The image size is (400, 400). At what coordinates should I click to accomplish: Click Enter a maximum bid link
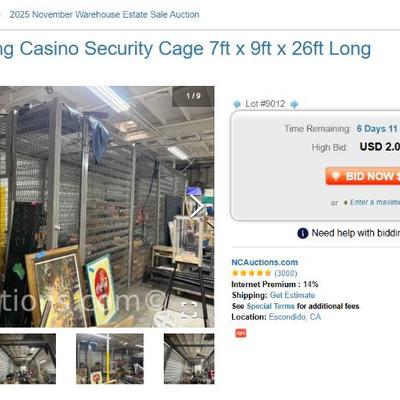pos(375,202)
